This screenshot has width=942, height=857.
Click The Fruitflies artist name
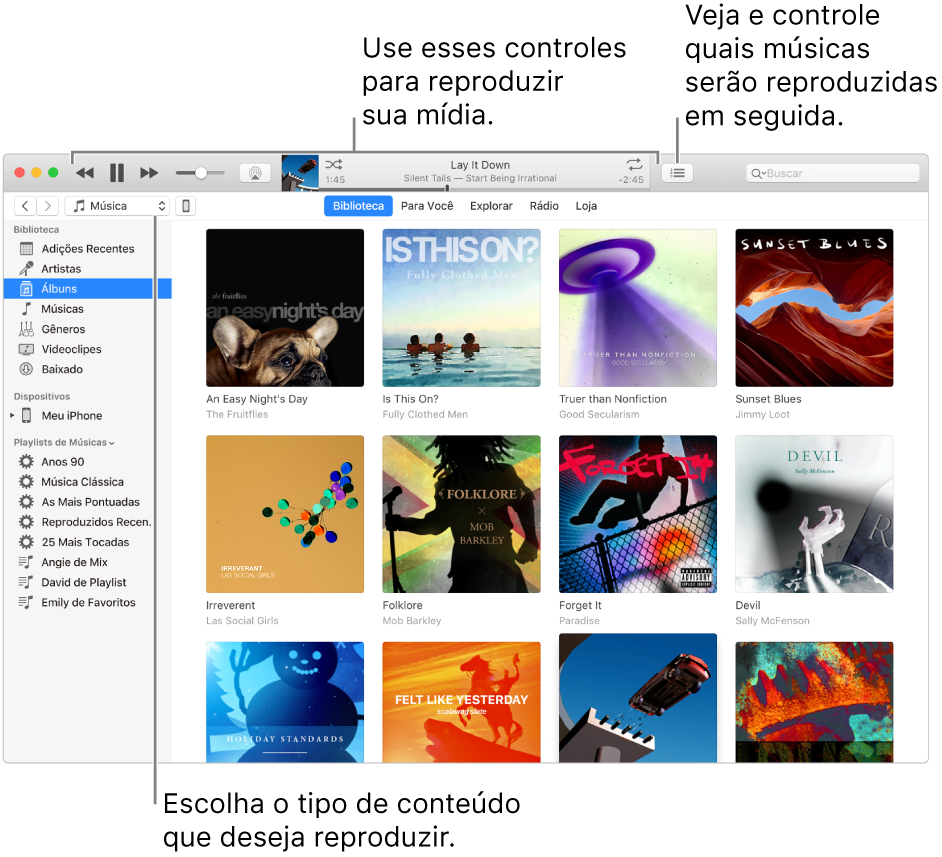point(237,414)
